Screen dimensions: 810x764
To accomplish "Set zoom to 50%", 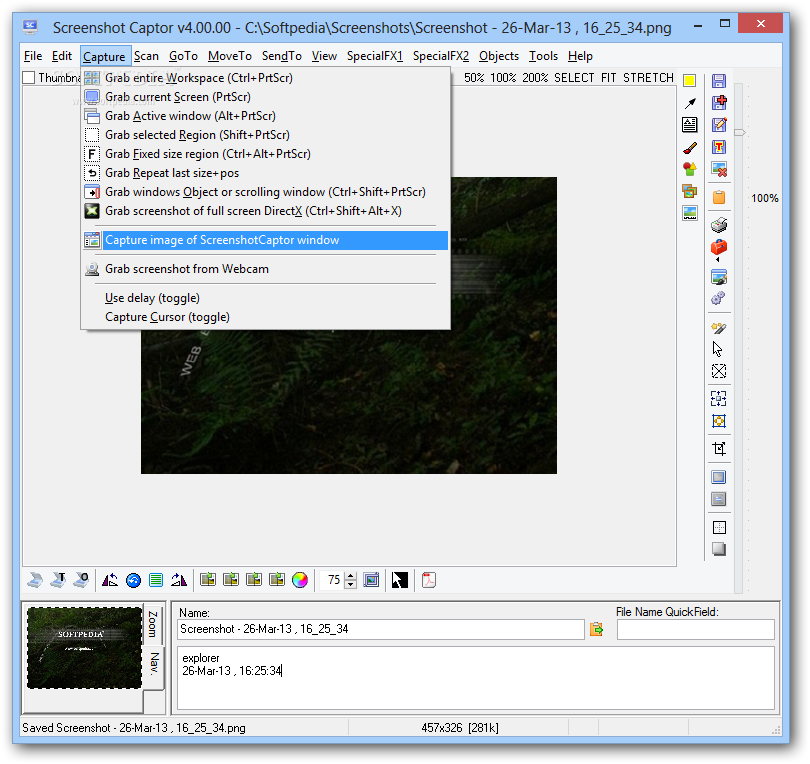I will point(474,78).
